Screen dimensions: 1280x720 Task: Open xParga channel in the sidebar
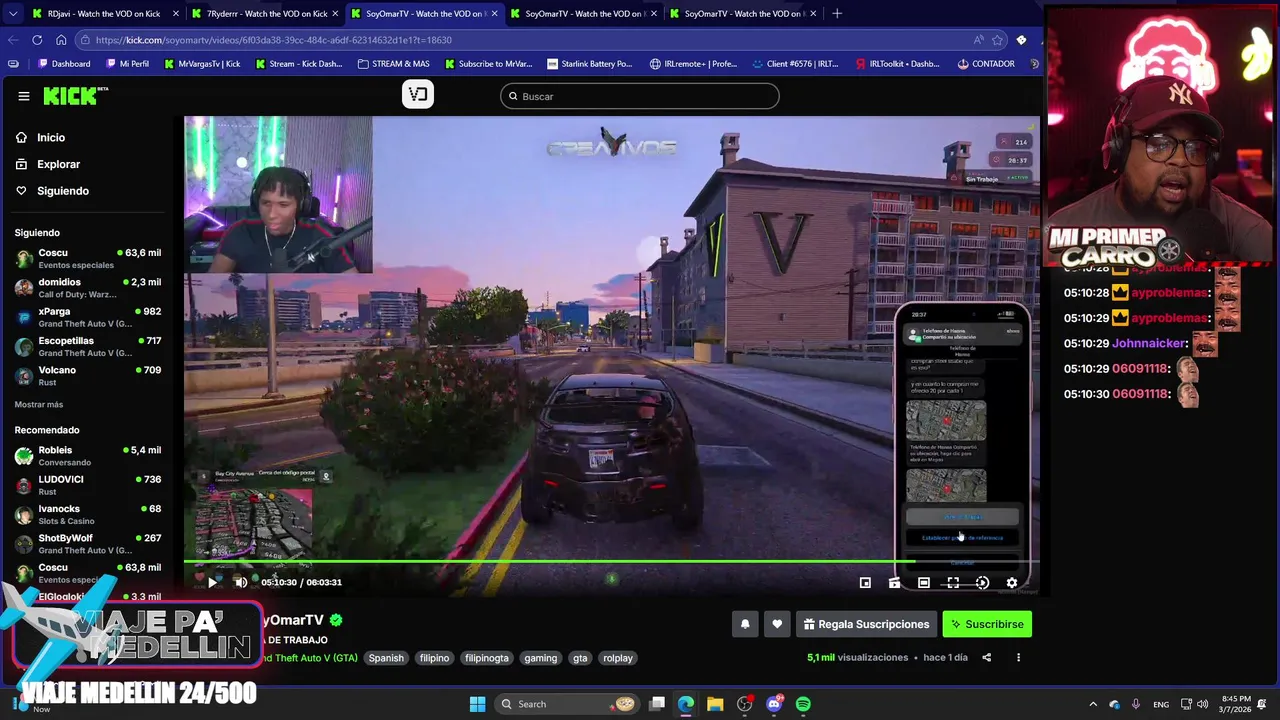pos(88,317)
